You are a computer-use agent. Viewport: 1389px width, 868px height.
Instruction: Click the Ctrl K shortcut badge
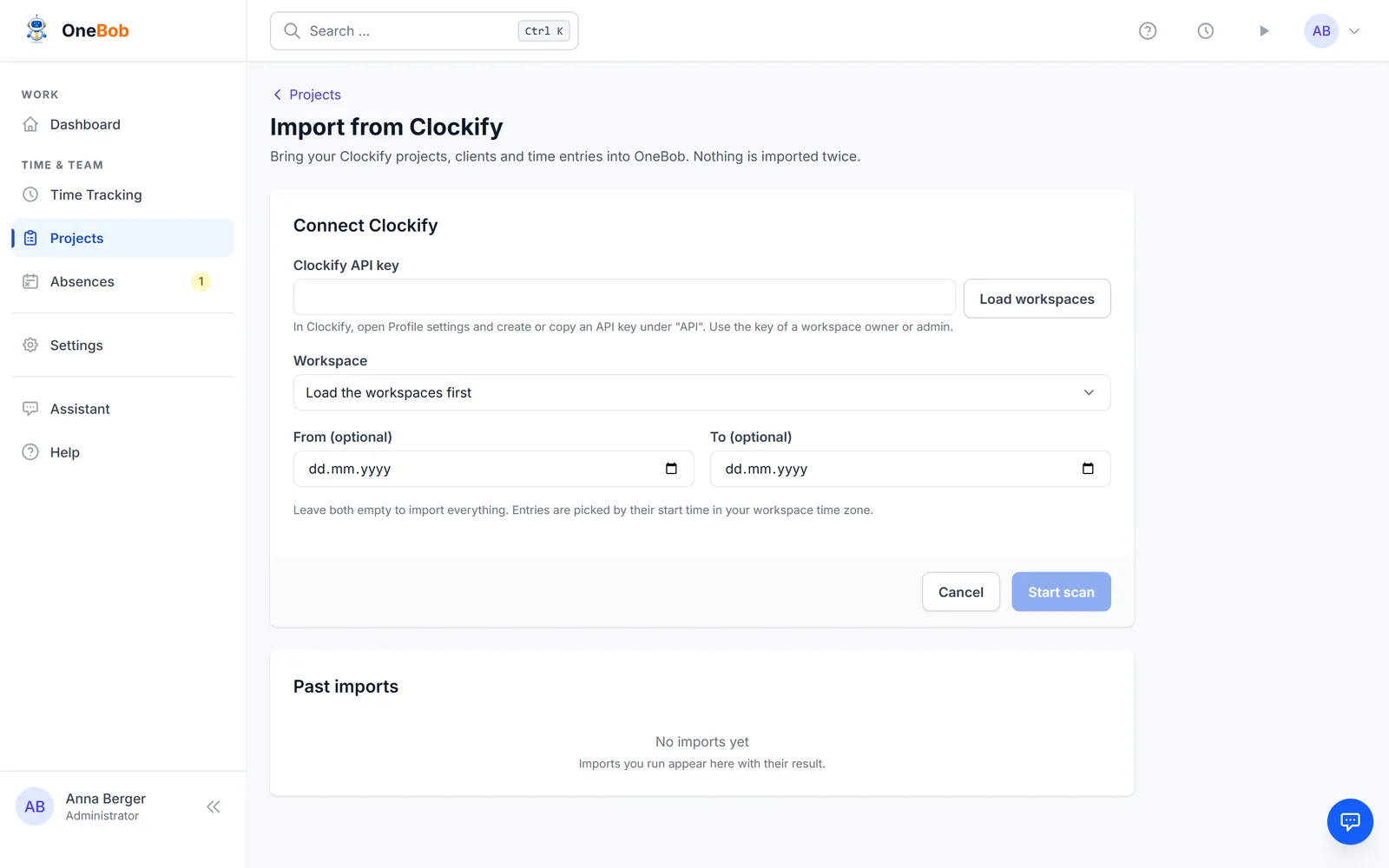point(544,31)
